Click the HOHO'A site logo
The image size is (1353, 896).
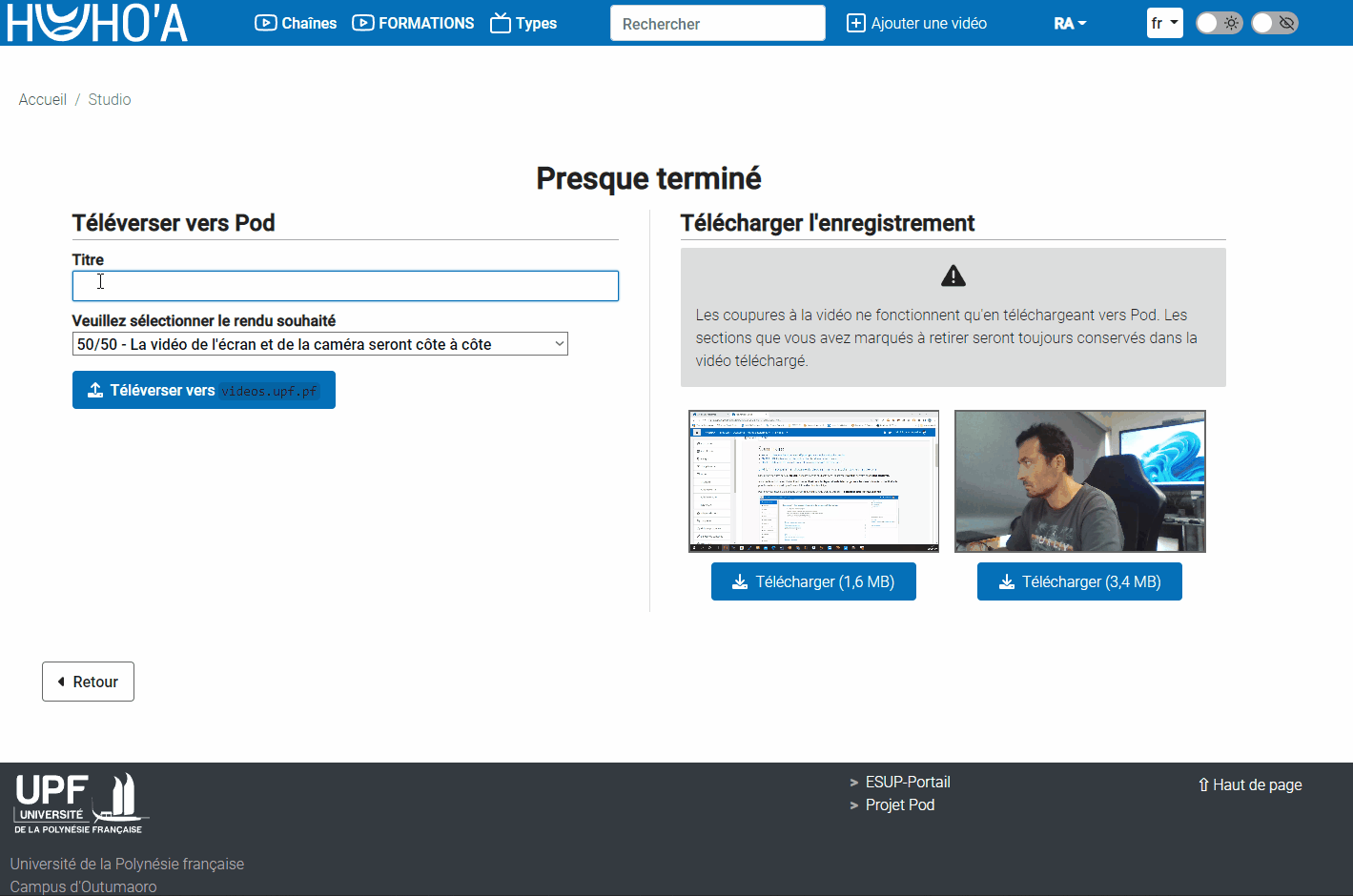[97, 23]
